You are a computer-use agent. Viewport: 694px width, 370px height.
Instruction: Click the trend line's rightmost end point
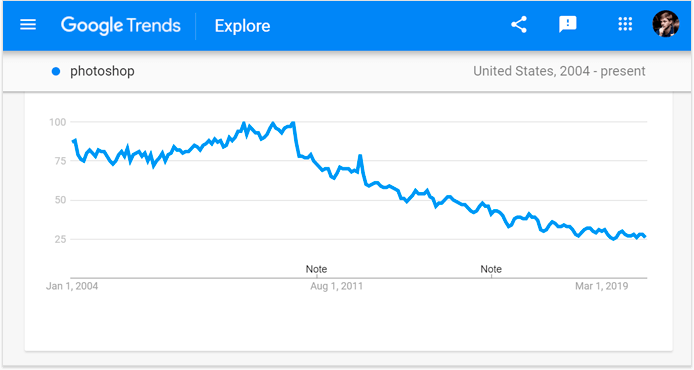645,237
